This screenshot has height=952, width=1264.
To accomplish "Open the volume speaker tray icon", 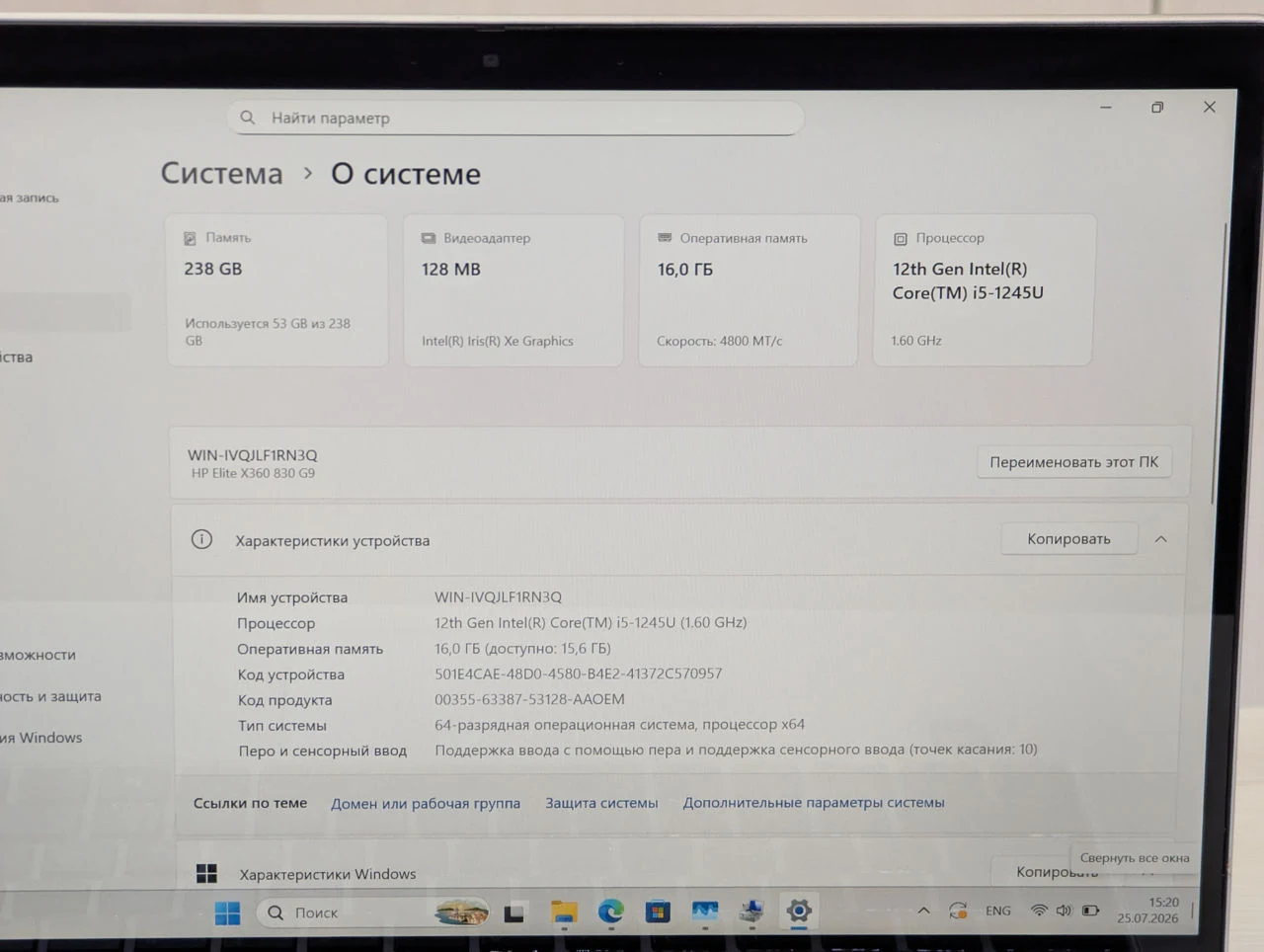I will [1064, 911].
